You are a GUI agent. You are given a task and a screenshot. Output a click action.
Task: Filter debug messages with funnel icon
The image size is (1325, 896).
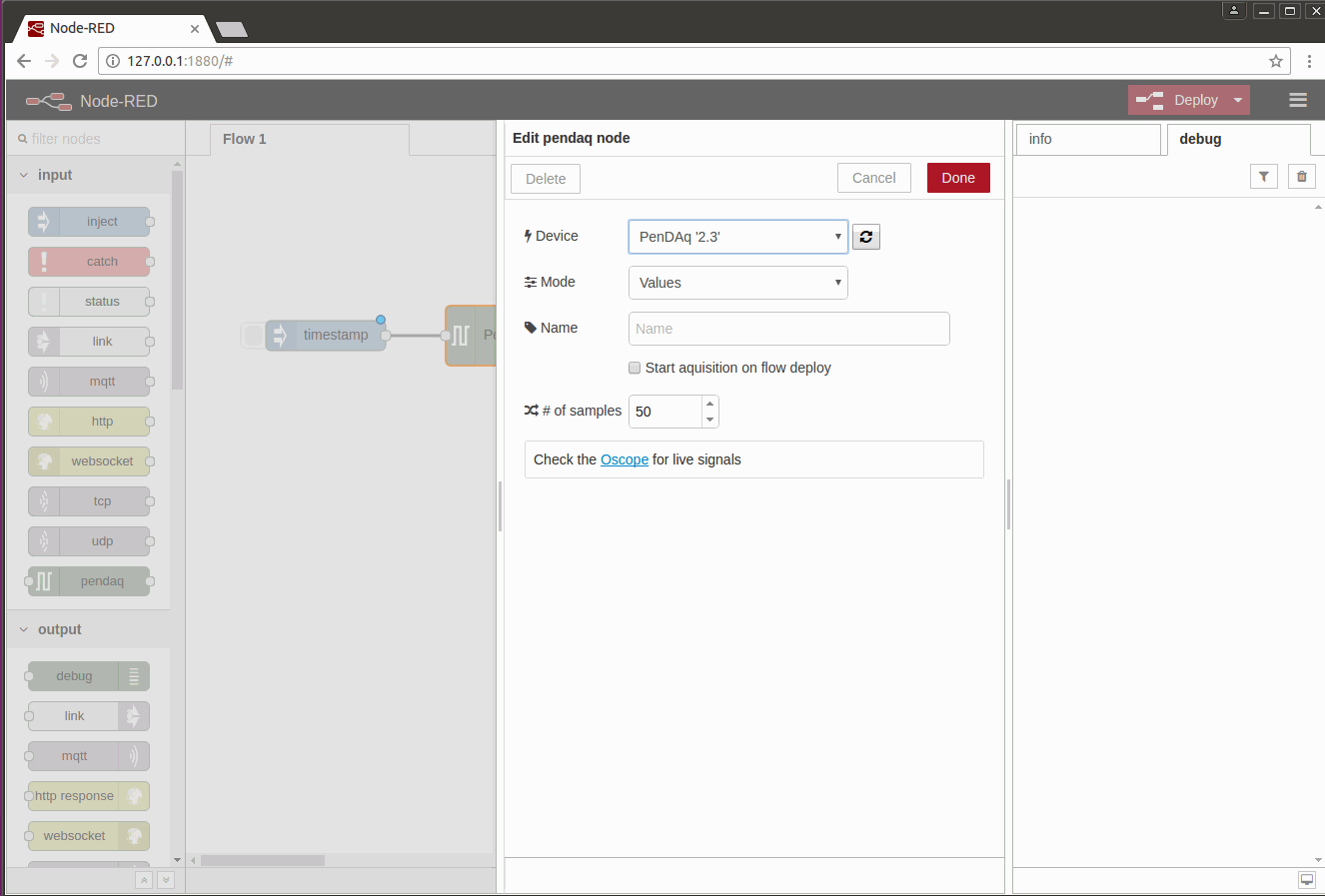pyautogui.click(x=1264, y=177)
